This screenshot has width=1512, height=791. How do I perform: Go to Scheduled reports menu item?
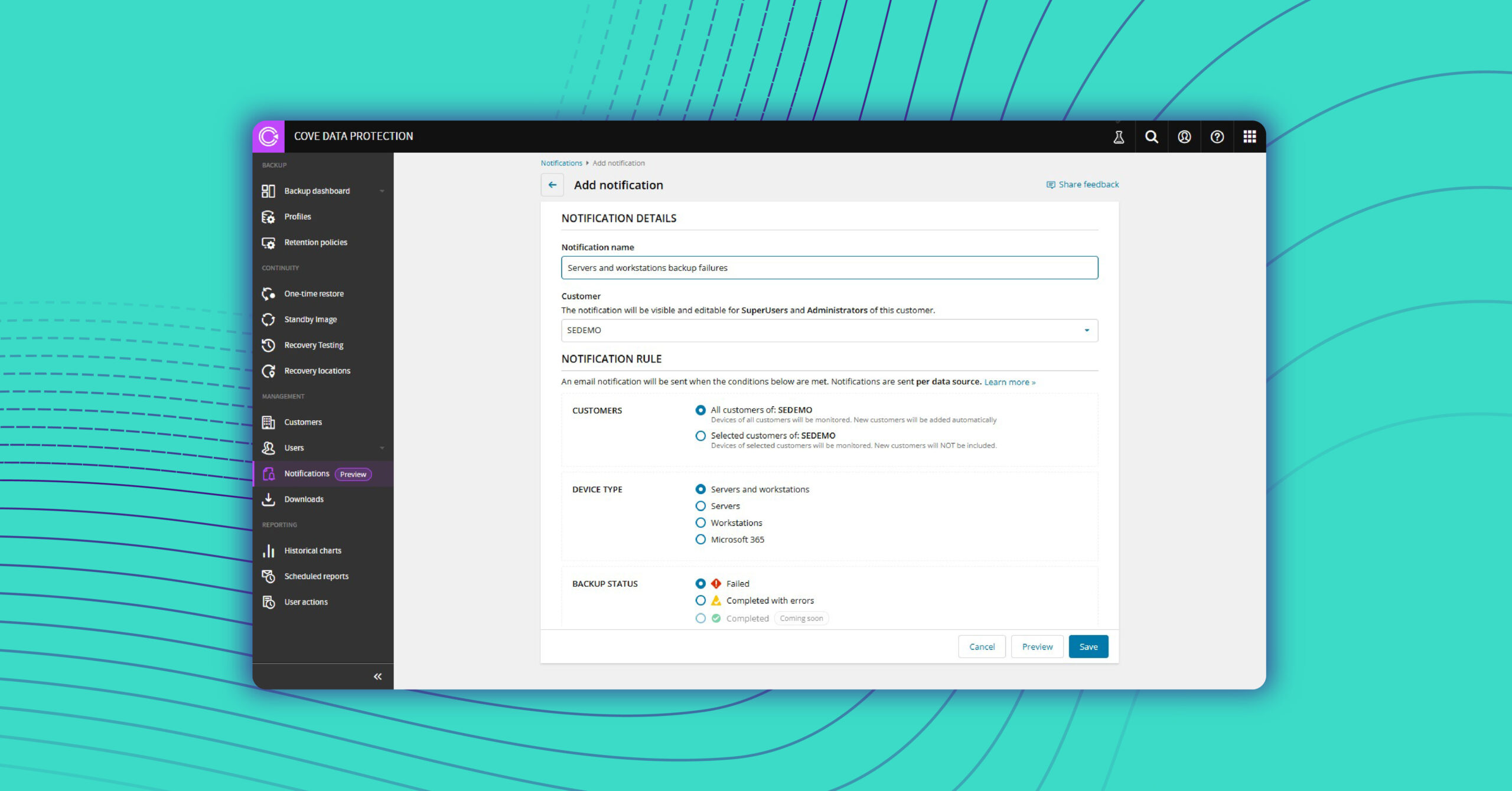pos(316,576)
